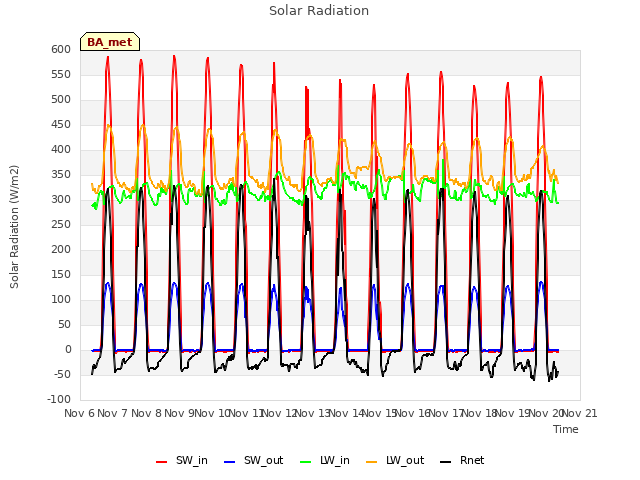Click the 200 y-axis tick label

coord(61,249)
